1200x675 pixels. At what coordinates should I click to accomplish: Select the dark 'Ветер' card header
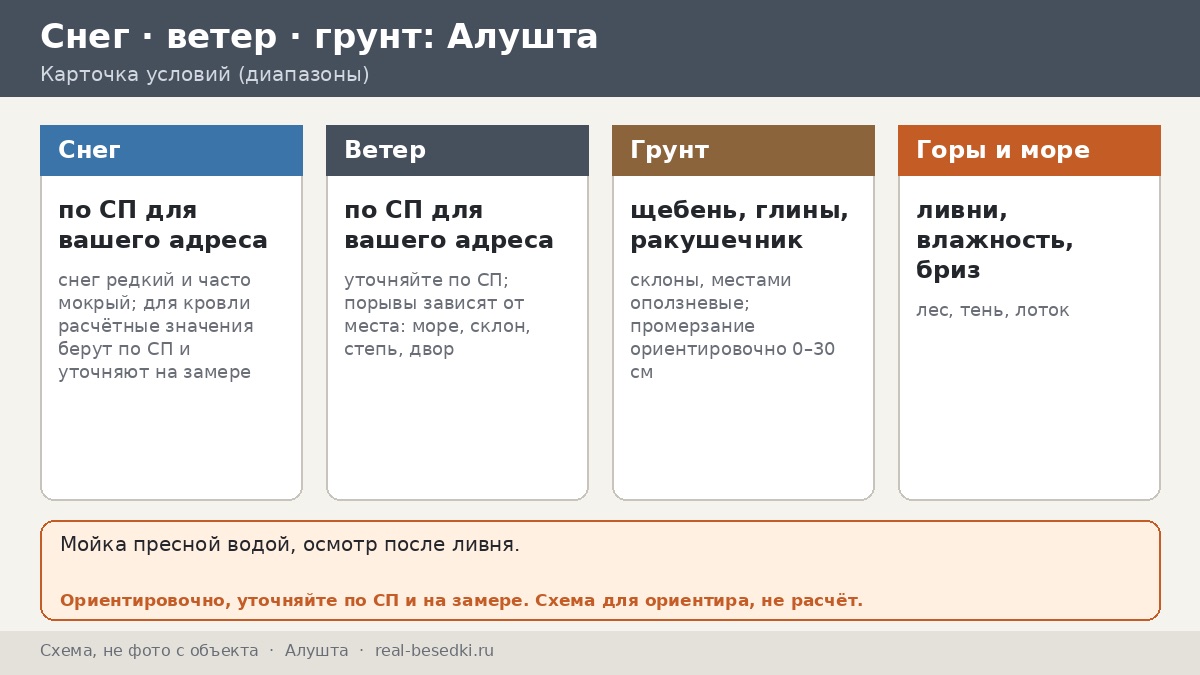pyautogui.click(x=457, y=150)
